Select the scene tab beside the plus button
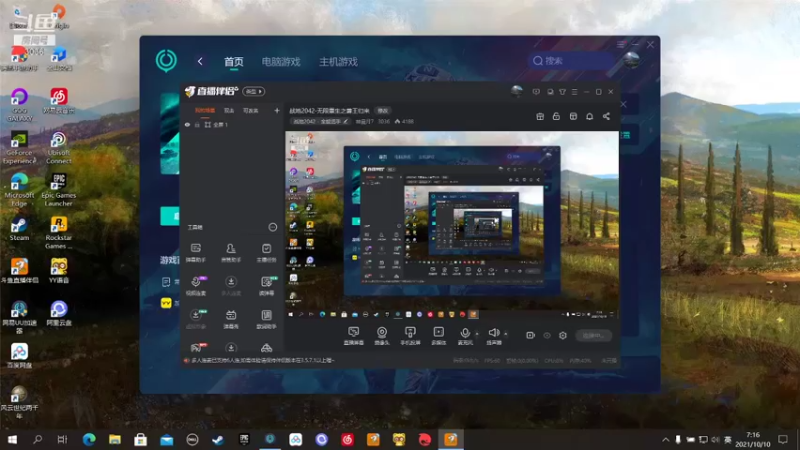The image size is (800, 450). [251, 110]
